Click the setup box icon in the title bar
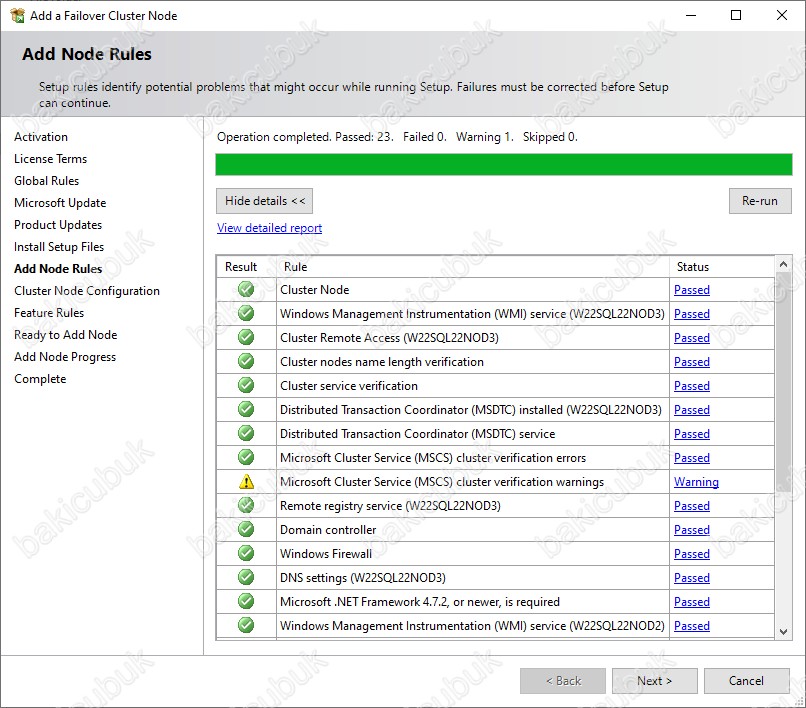 (17, 15)
